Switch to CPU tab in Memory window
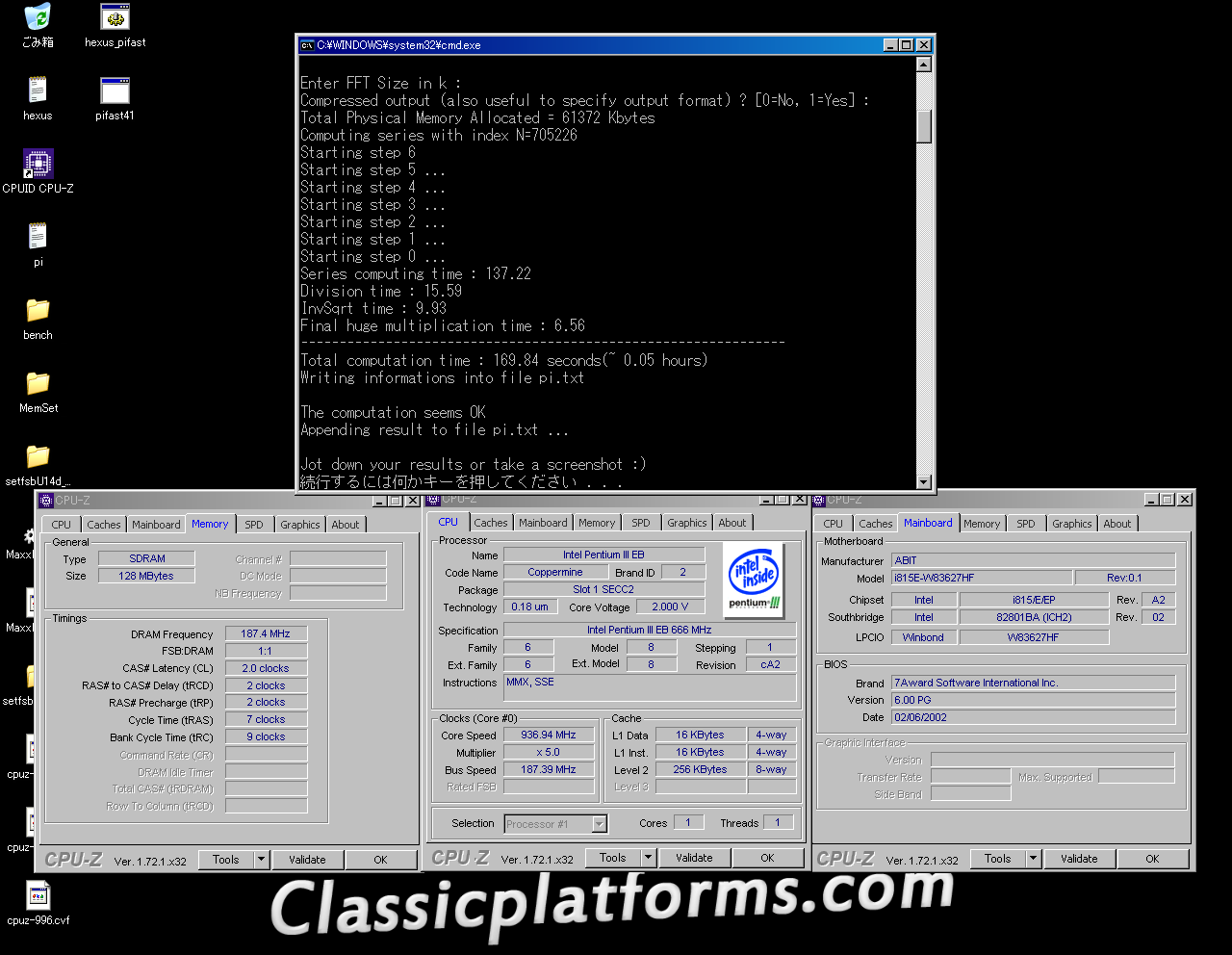1232x955 pixels. click(x=61, y=525)
